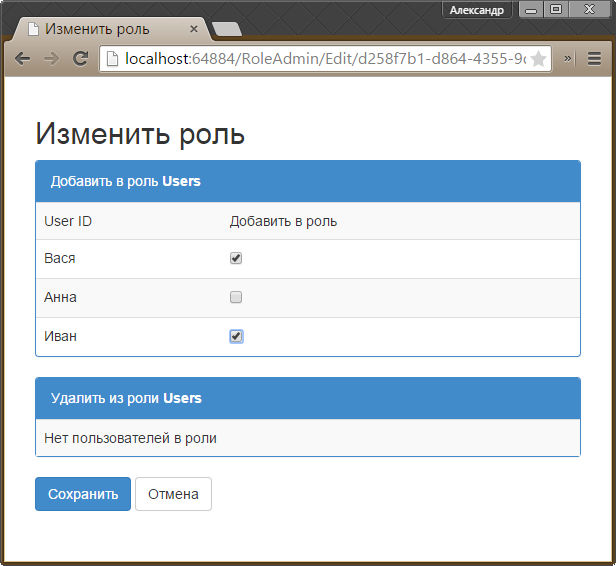Screen dimensions: 616x566
Task: Click the page icon in address bar
Action: (x=113, y=59)
